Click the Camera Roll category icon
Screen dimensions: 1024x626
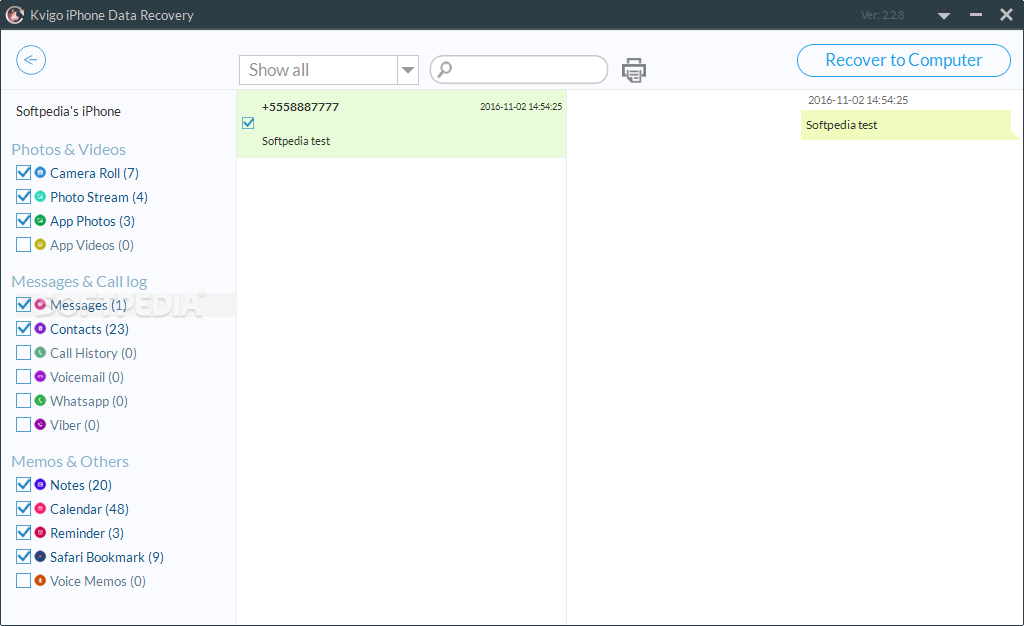tap(40, 172)
